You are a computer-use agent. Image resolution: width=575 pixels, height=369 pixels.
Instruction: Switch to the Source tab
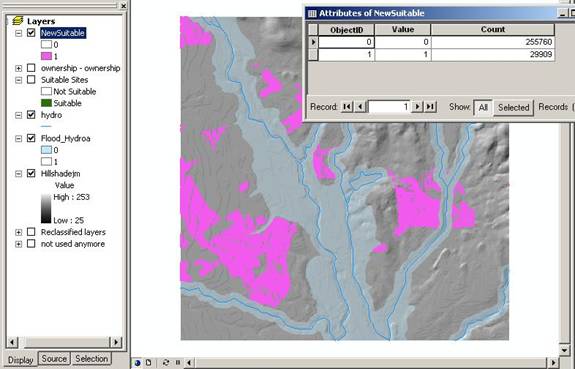tap(54, 359)
